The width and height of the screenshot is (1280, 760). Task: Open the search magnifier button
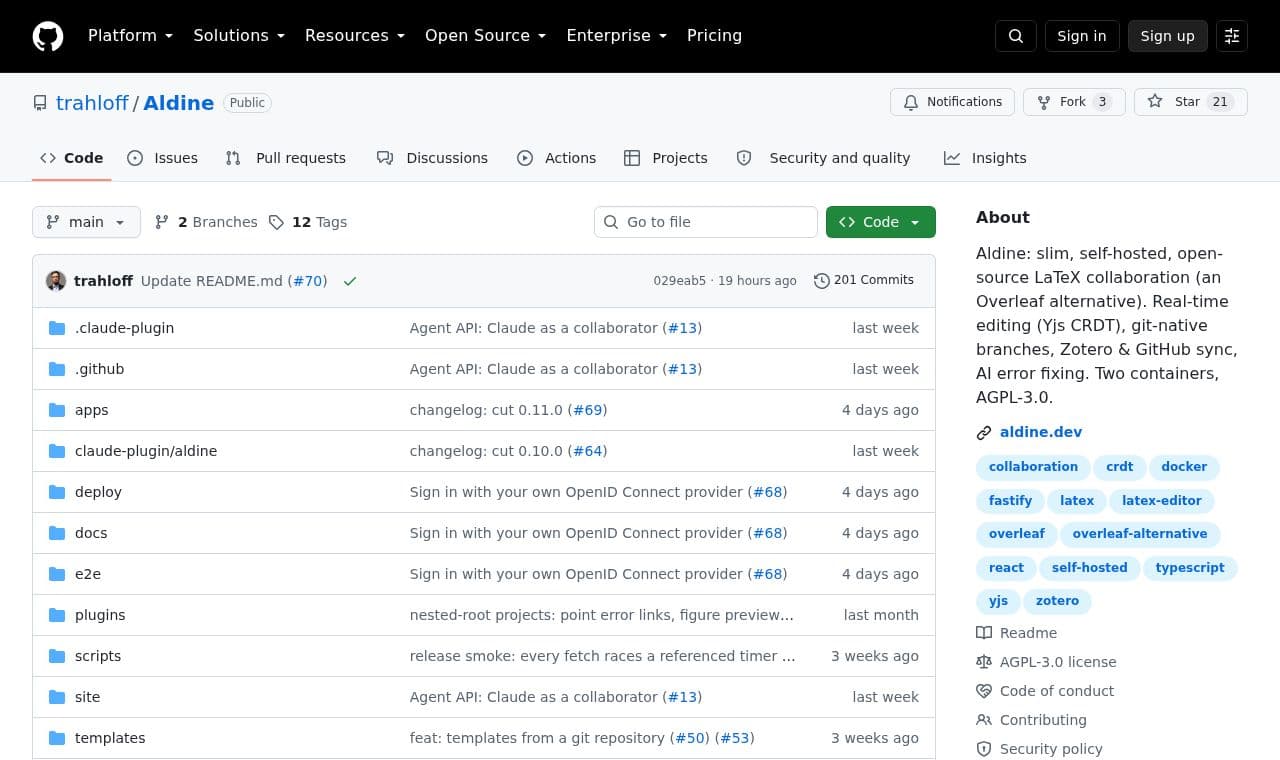point(1016,36)
